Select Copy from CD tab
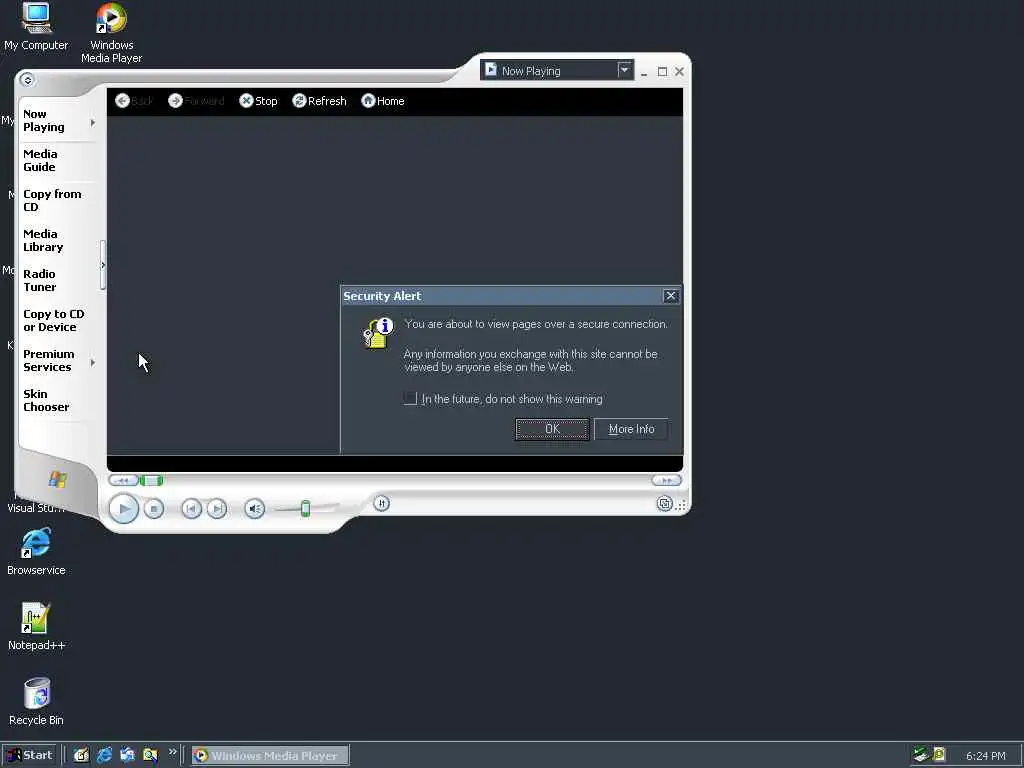Screen dimensions: 1024x768 point(52,200)
